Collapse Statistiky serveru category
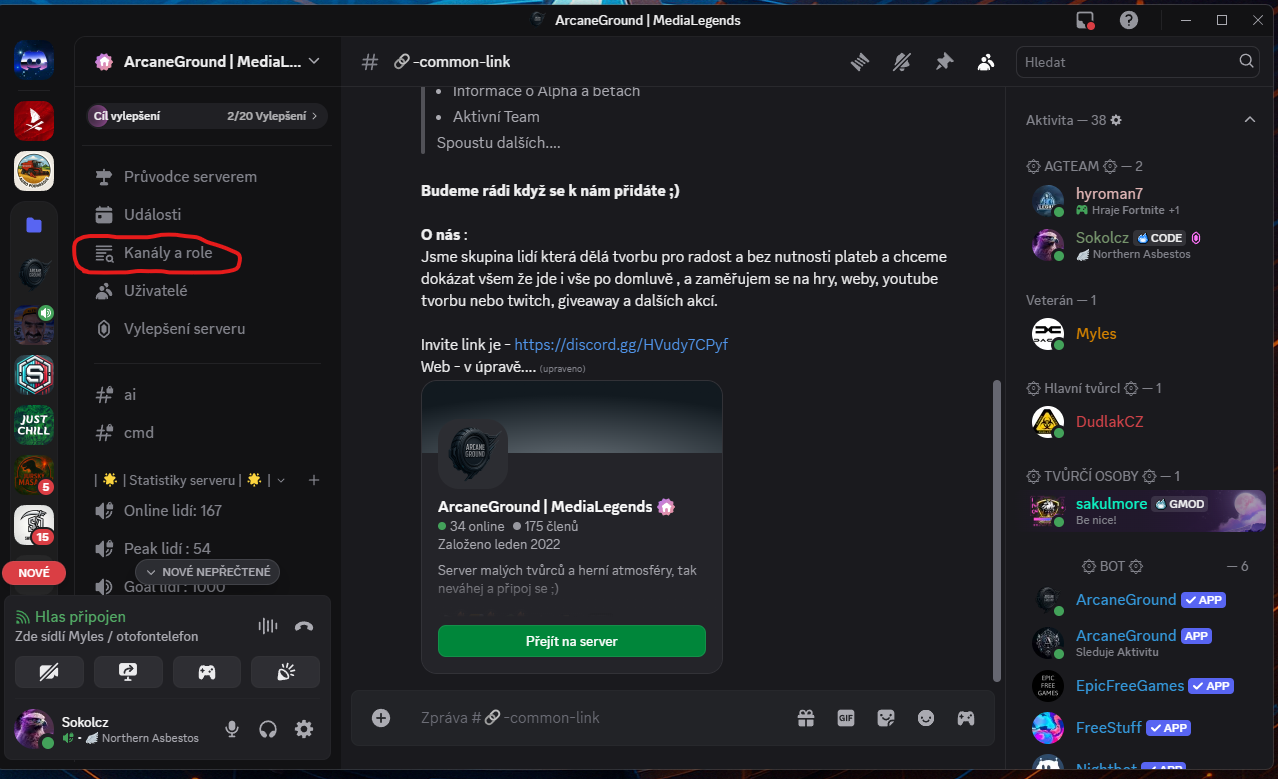 click(190, 480)
